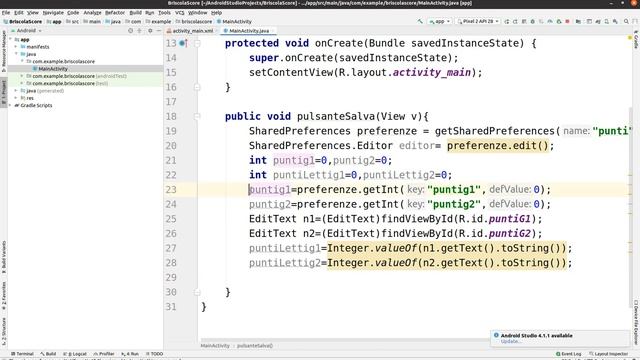Screen dimensions: 640x360
Task: Collapse the com.example.briscolascore package arrow
Action: (22, 62)
